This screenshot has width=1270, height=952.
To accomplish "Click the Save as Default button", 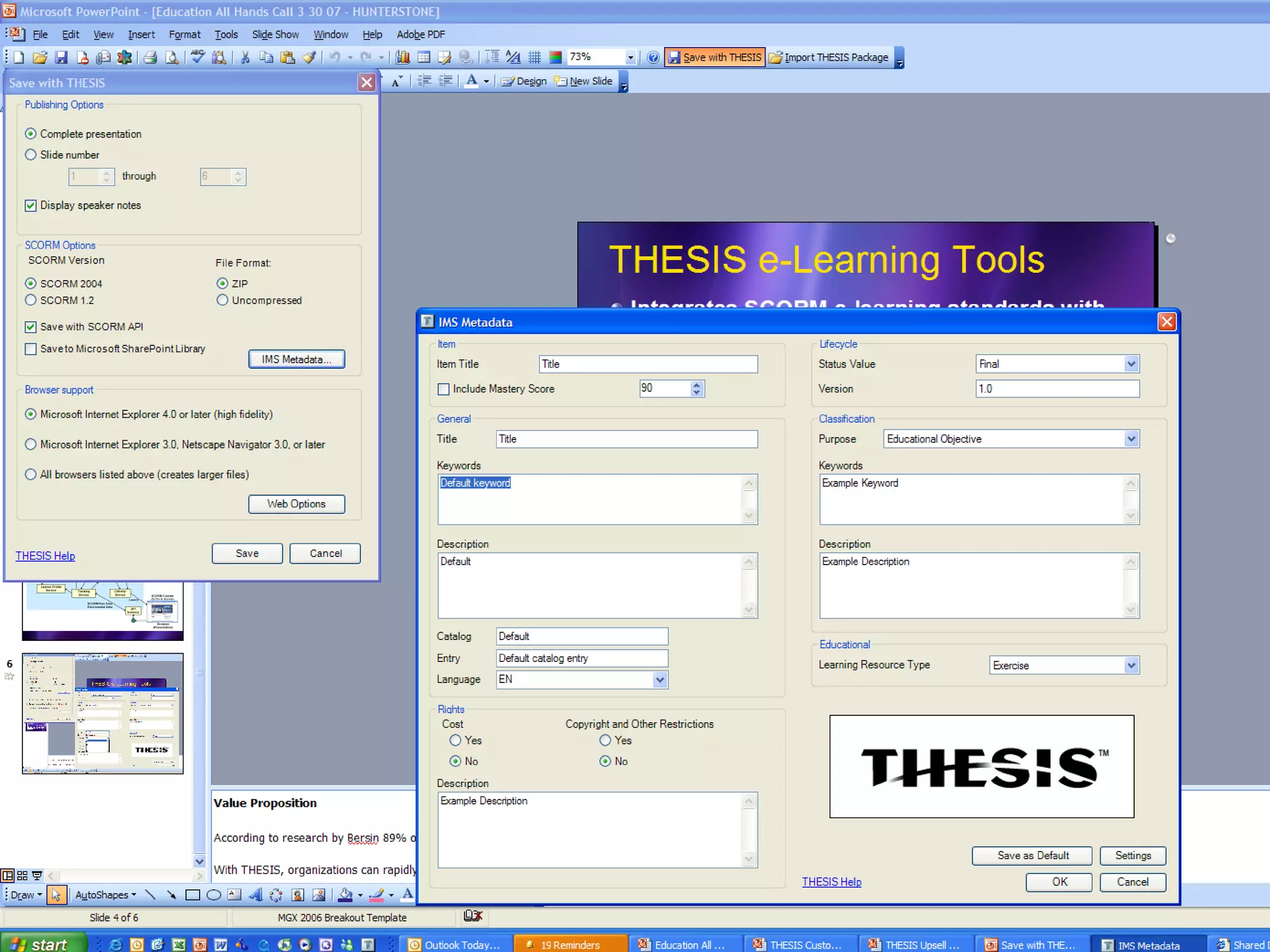I will click(x=1032, y=855).
